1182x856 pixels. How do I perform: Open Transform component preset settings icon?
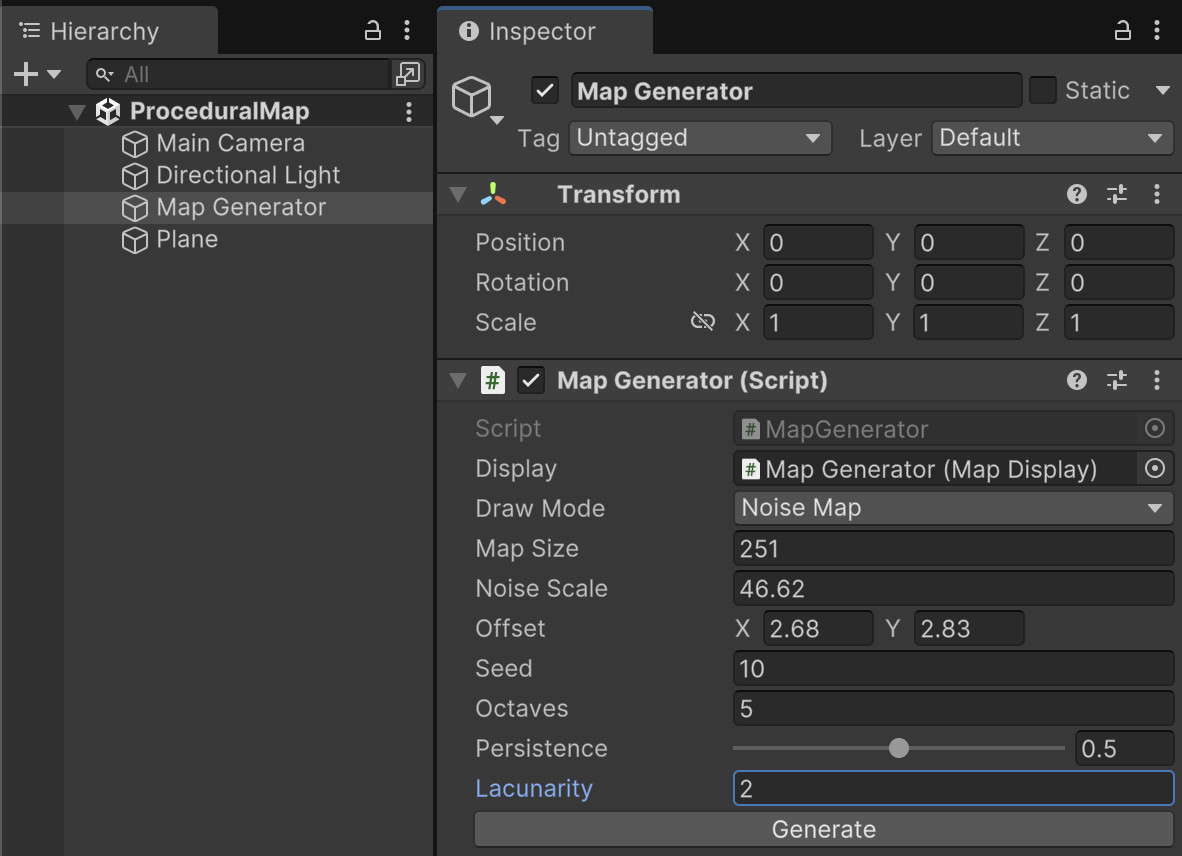pyautogui.click(x=1117, y=194)
